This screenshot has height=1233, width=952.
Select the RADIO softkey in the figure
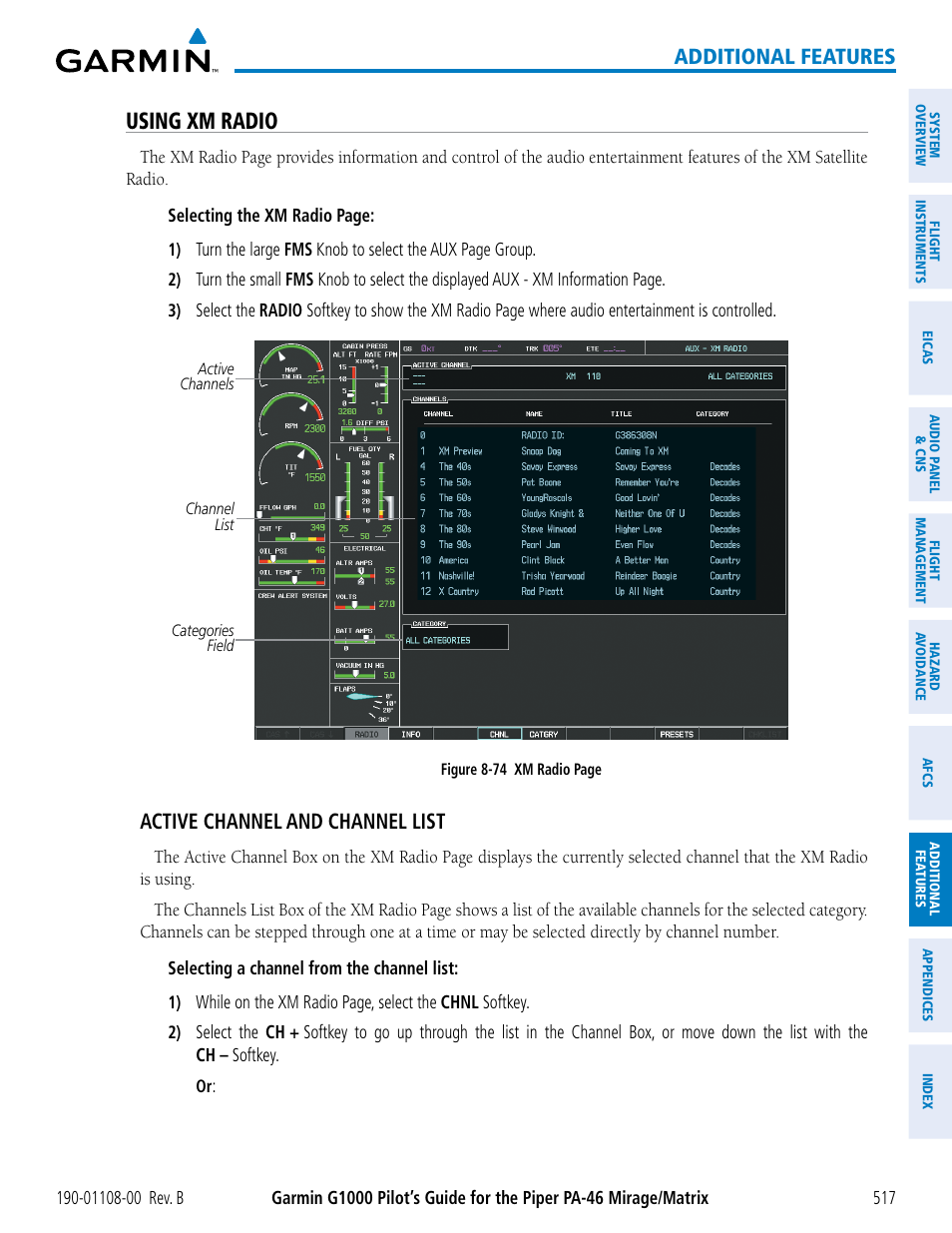[x=367, y=734]
